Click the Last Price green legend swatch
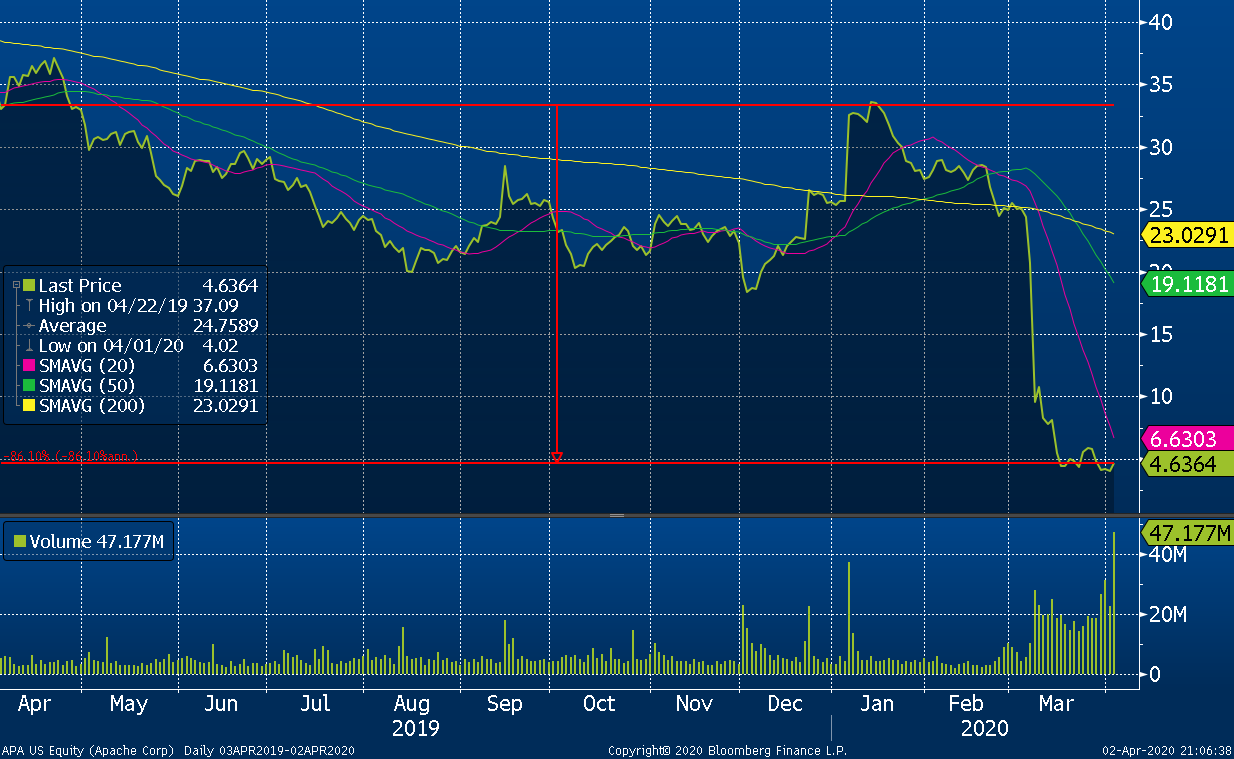This screenshot has width=1234, height=759. click(29, 286)
